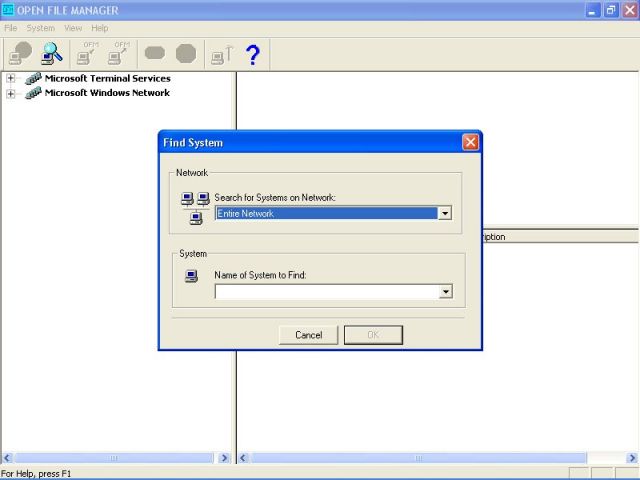640x480 pixels.
Task: Open the File menu
Action: click(11, 28)
